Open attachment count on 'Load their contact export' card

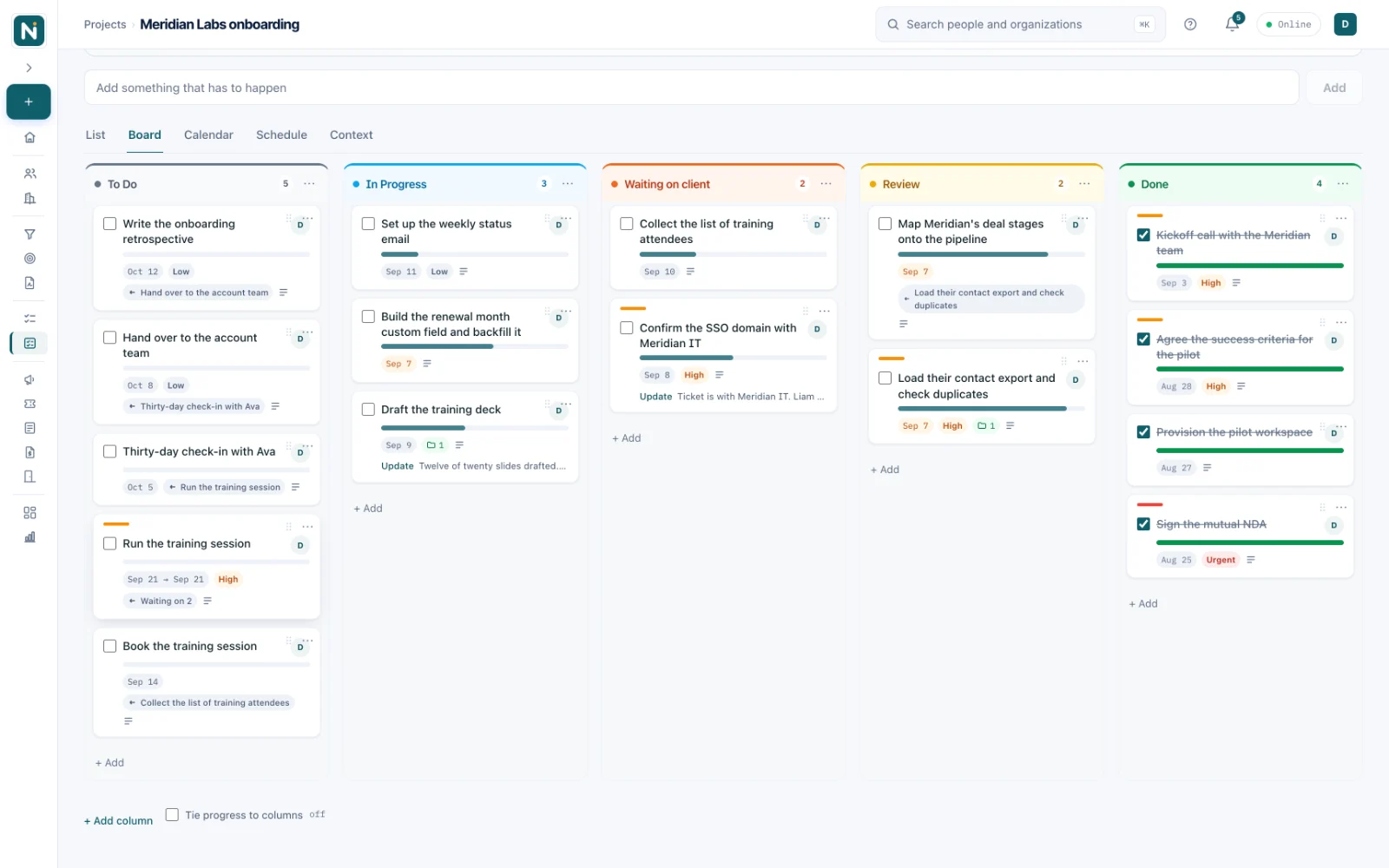click(x=987, y=425)
